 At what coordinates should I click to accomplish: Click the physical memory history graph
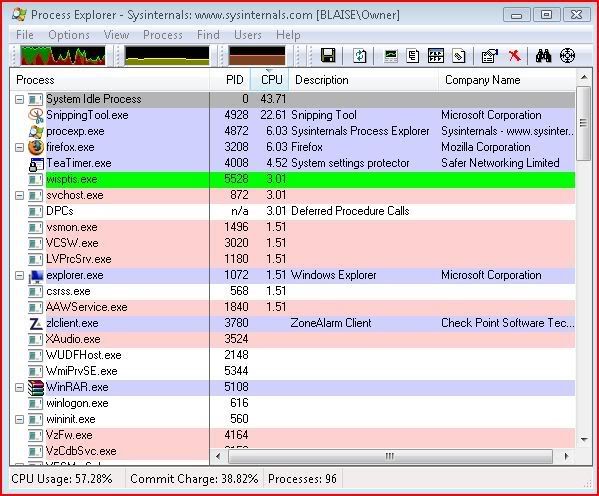pos(257,55)
